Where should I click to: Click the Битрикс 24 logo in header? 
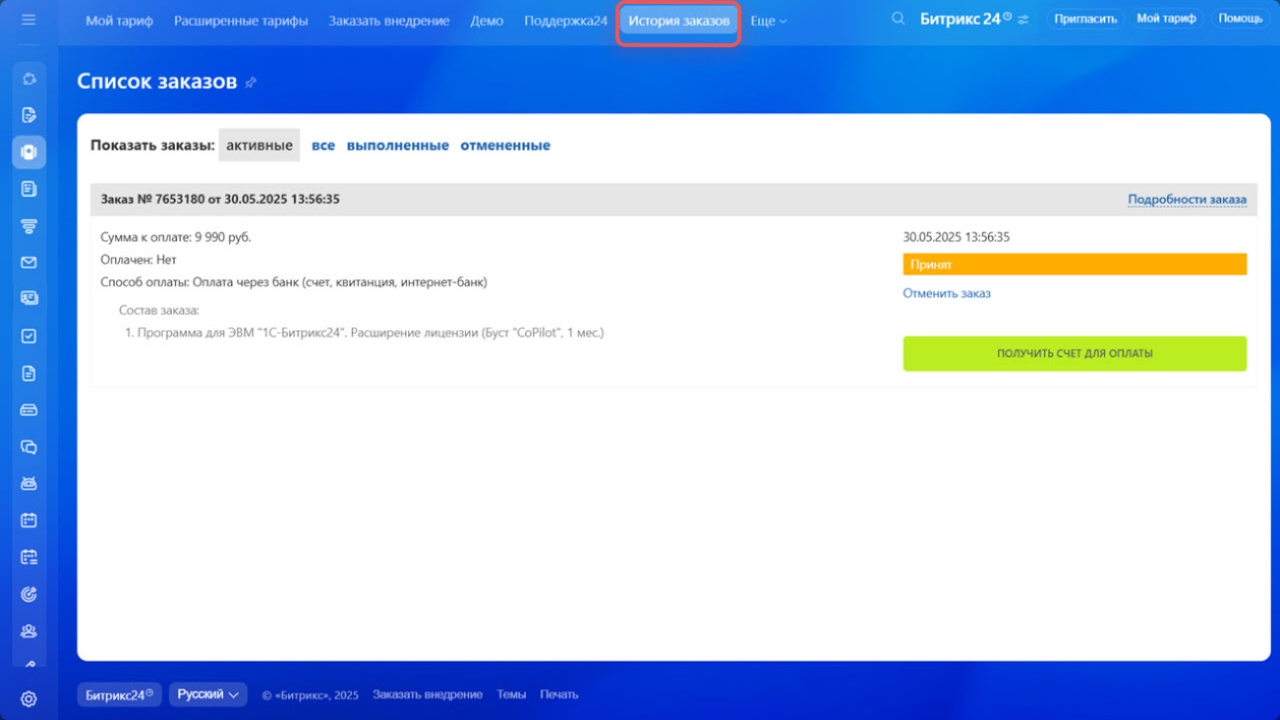[965, 19]
